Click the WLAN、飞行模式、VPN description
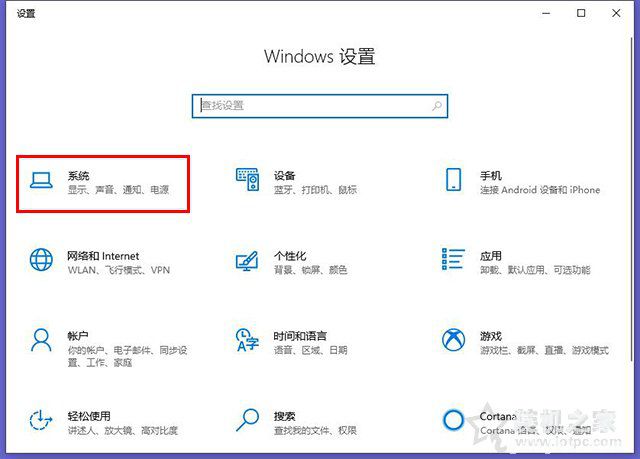640x459 pixels. click(x=119, y=270)
